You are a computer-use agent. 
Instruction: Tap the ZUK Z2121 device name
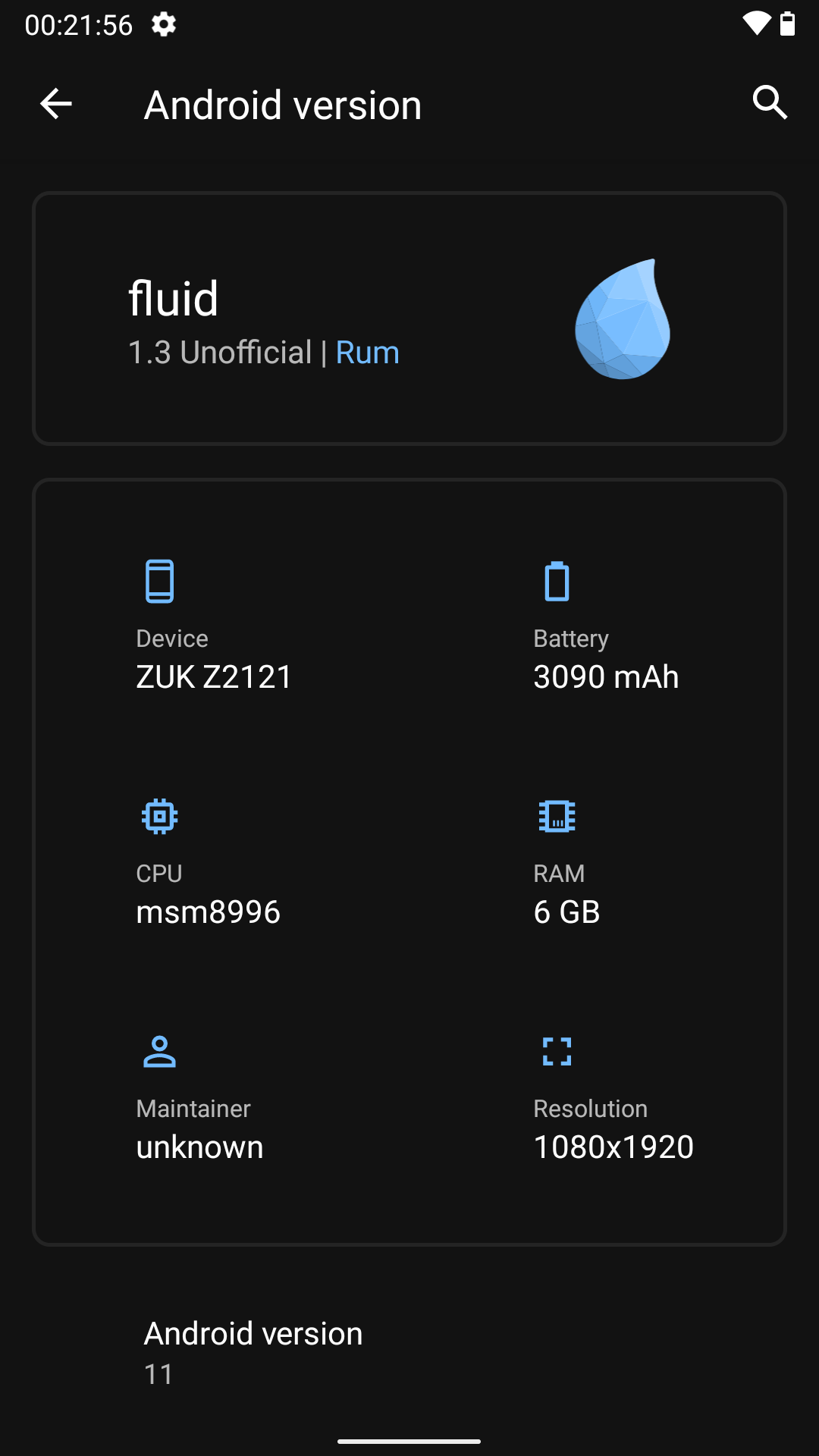tap(214, 677)
